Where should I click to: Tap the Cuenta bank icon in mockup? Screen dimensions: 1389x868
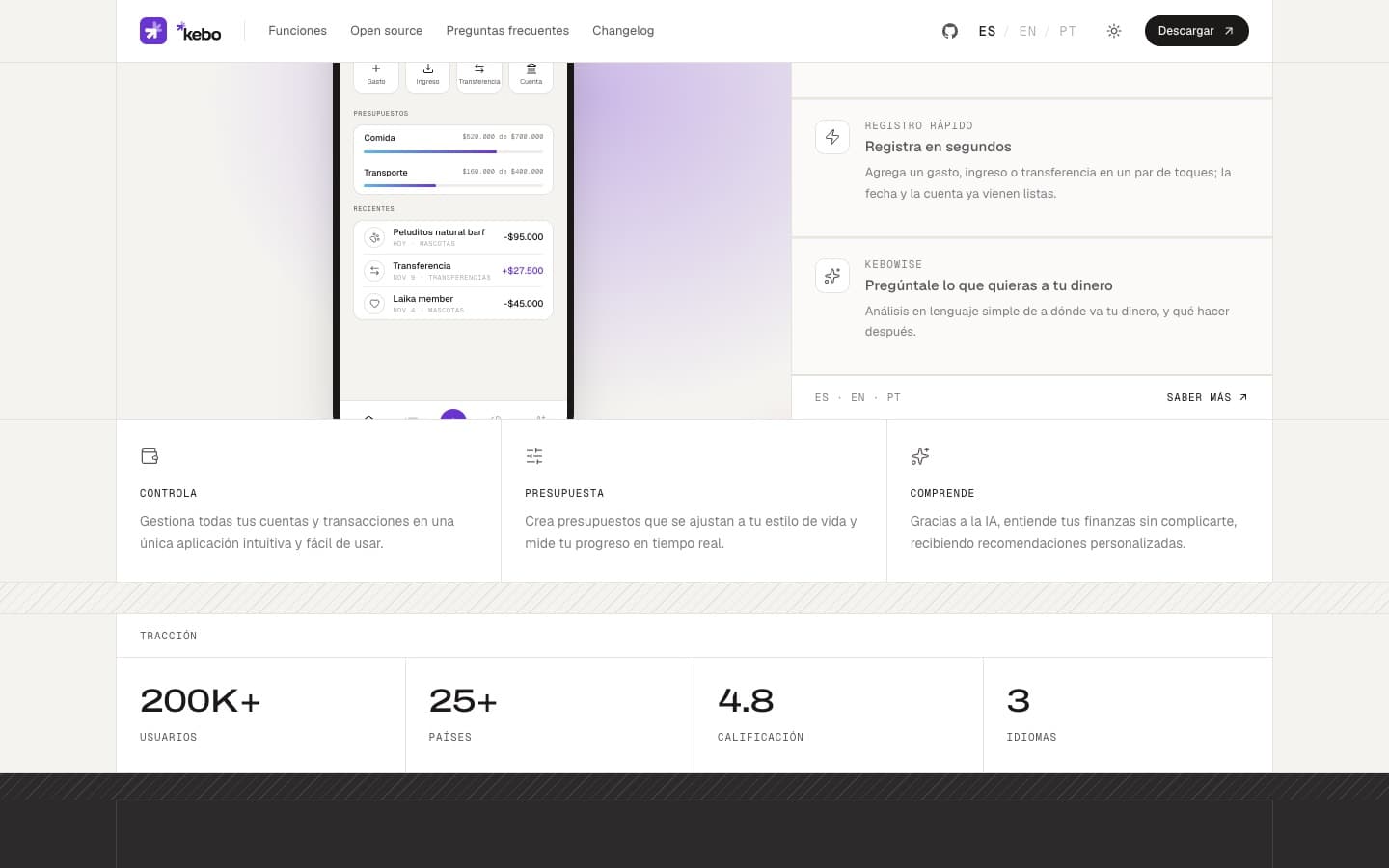(x=531, y=74)
